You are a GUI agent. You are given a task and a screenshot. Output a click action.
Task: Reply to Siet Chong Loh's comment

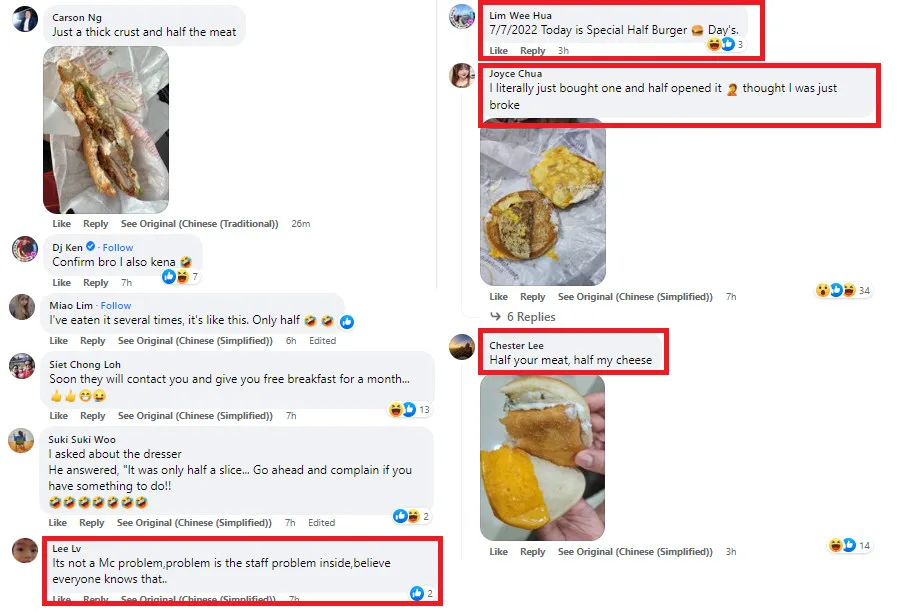tap(95, 416)
